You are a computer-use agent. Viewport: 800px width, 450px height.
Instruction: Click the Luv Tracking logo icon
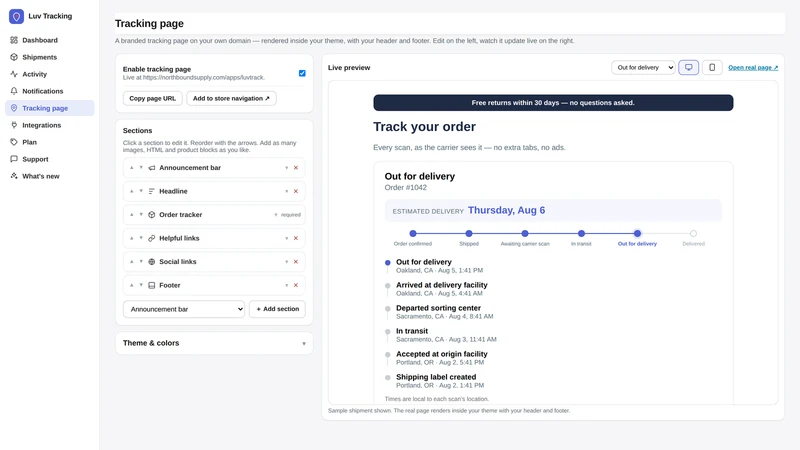[x=16, y=16]
